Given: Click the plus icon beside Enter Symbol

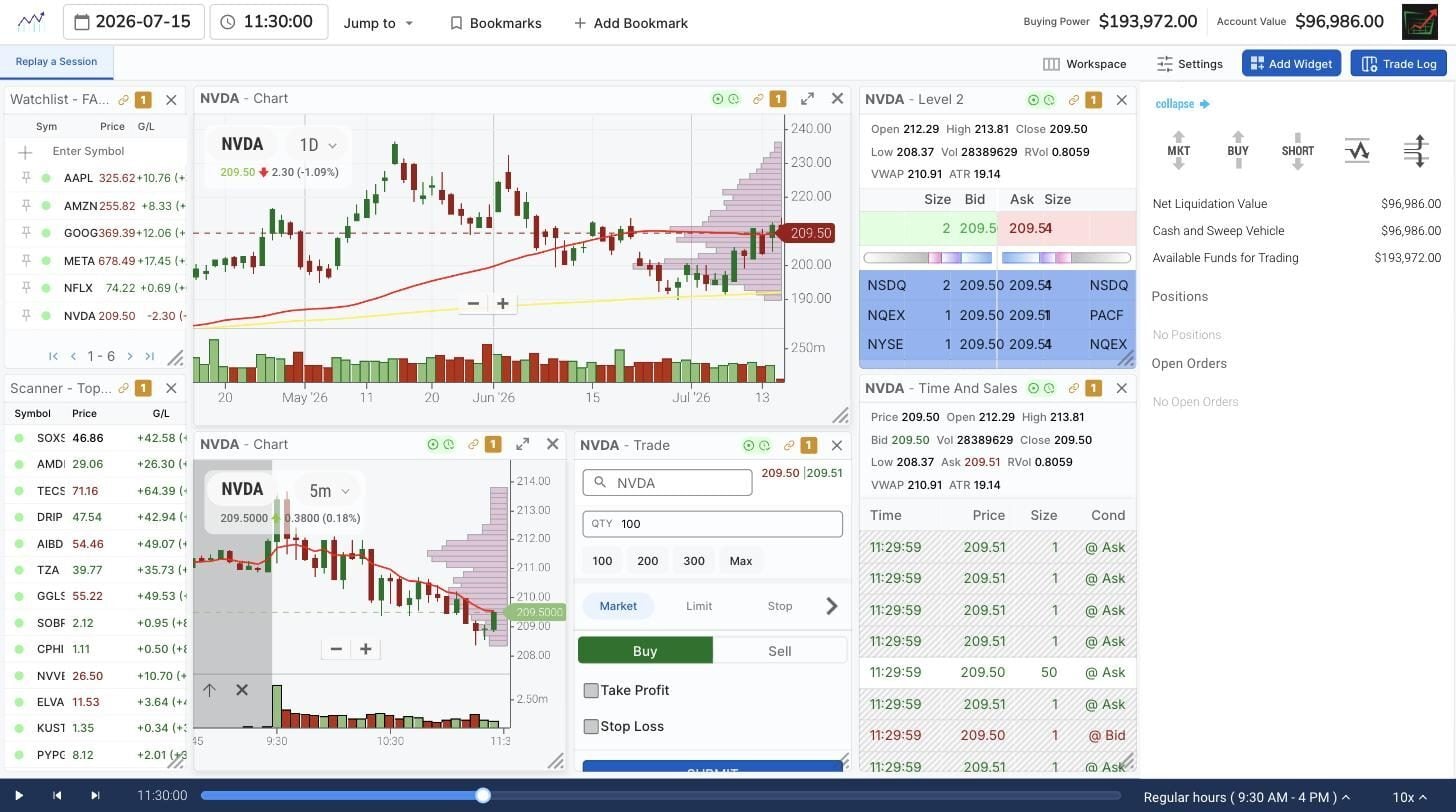Looking at the screenshot, I should pyautogui.click(x=25, y=152).
